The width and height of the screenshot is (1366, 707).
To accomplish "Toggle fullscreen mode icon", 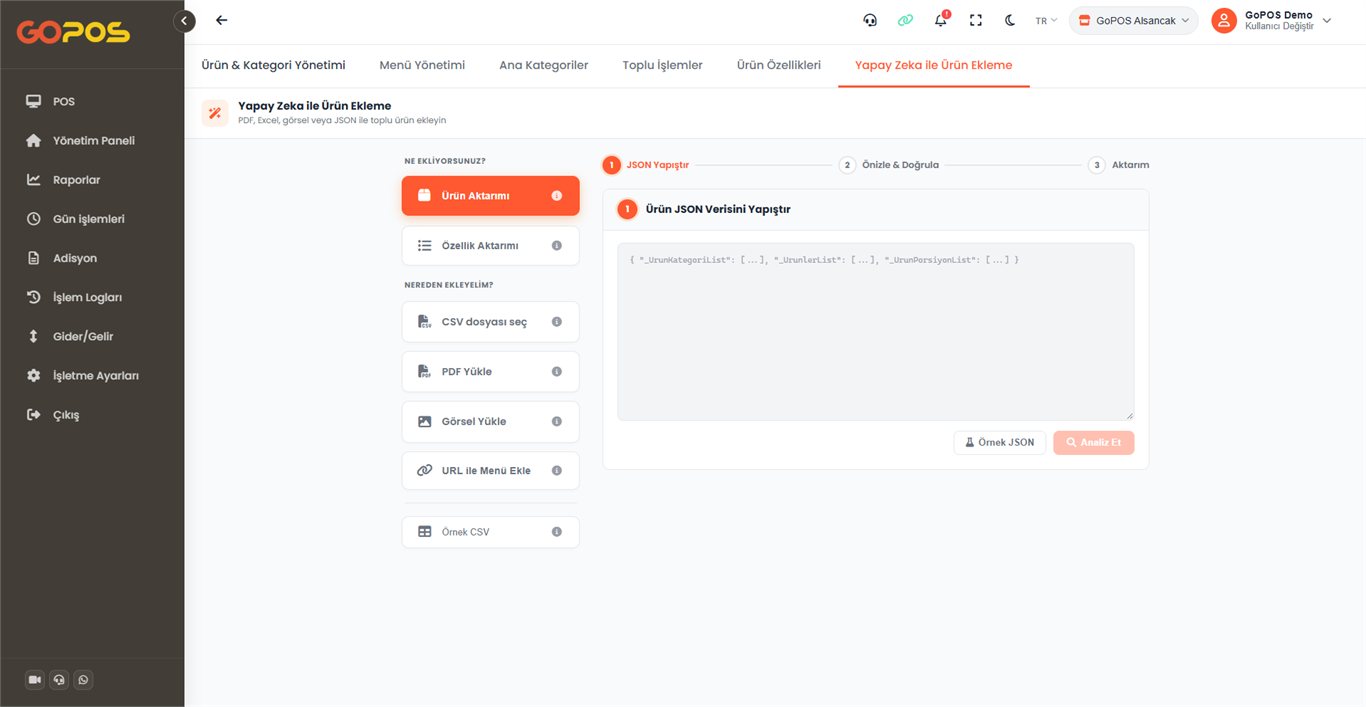I will click(x=976, y=20).
